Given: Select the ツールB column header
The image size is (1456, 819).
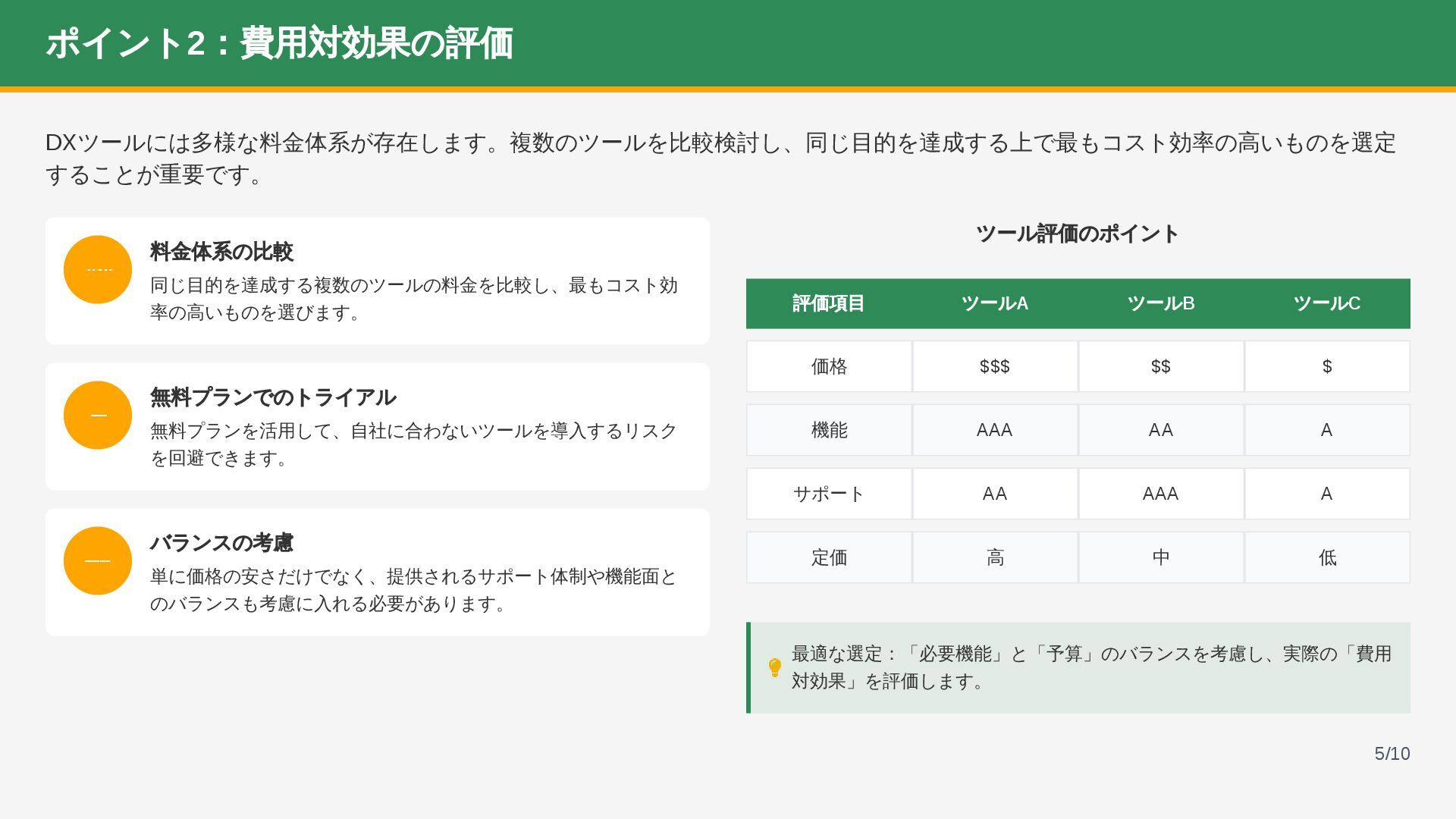Looking at the screenshot, I should [1160, 303].
